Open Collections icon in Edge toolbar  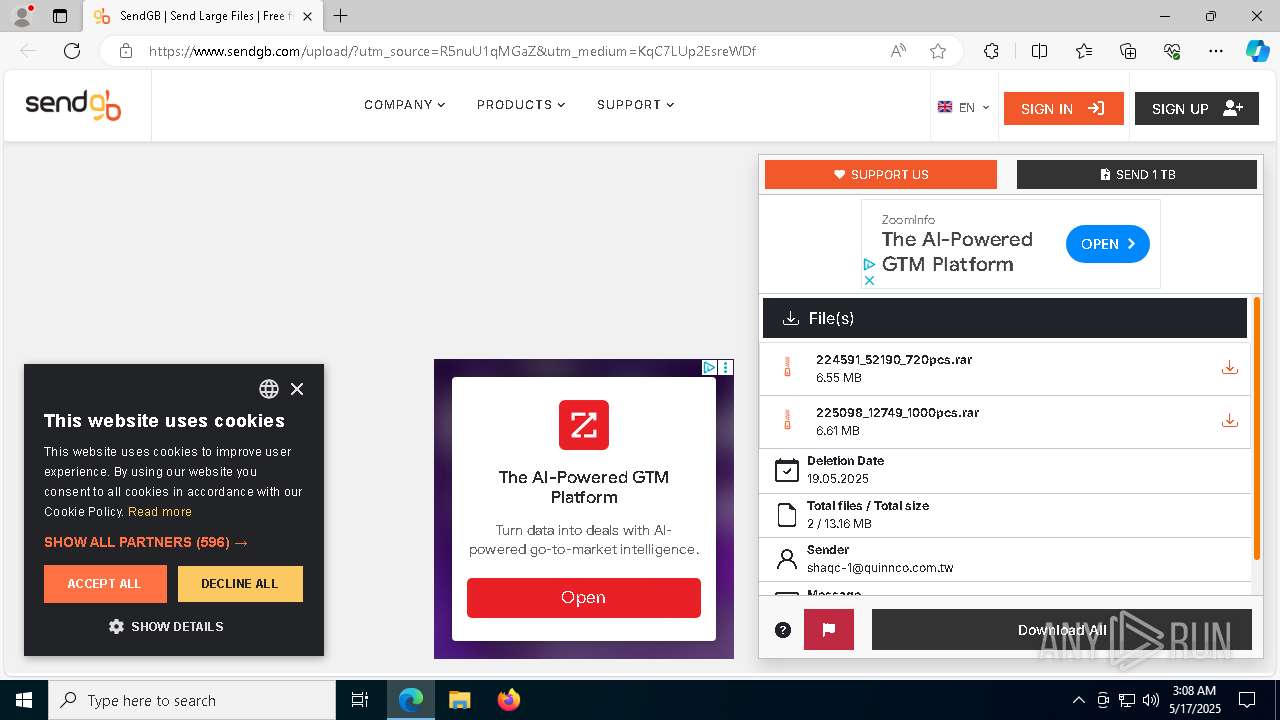(x=1128, y=51)
